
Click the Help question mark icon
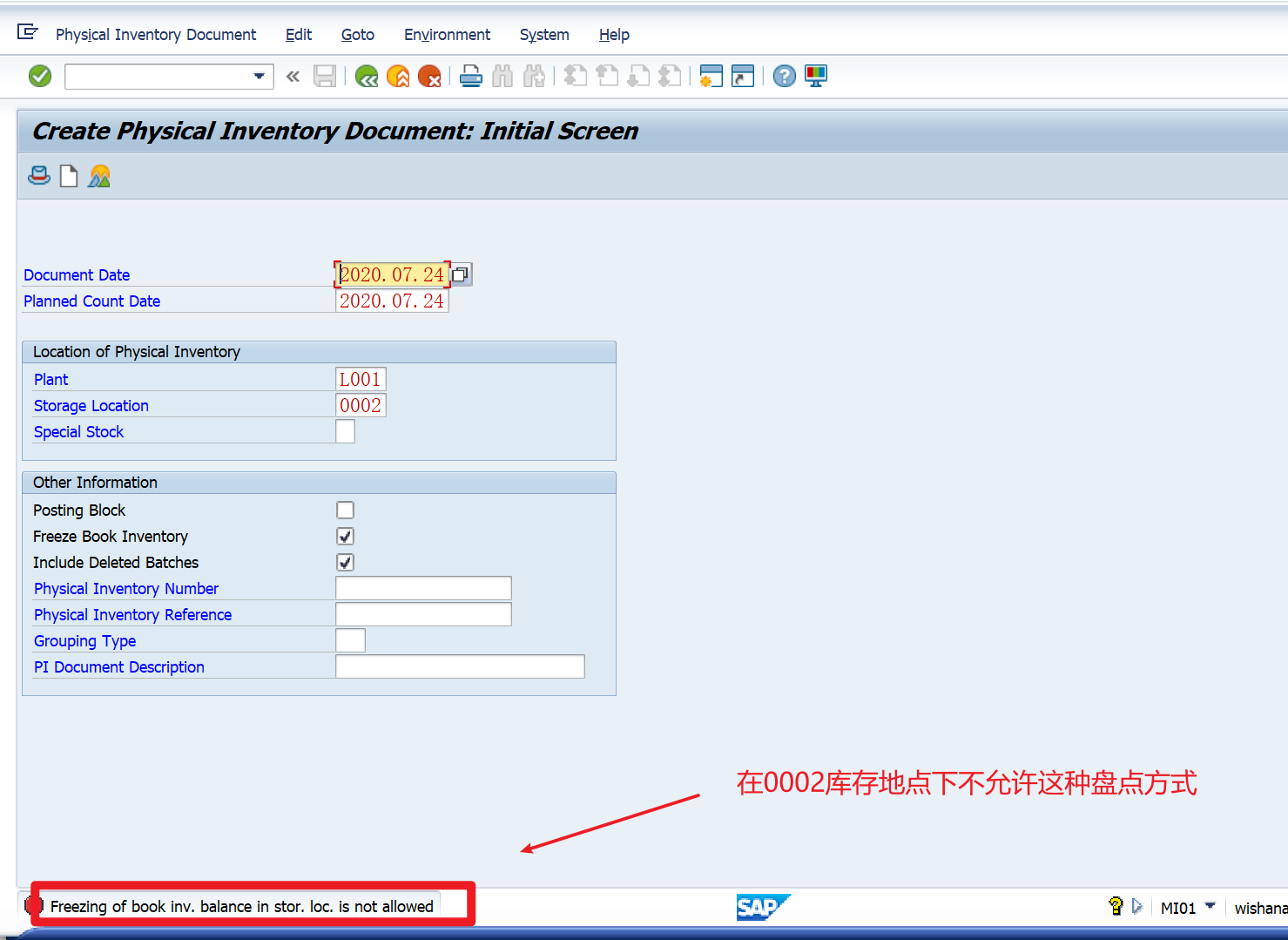click(783, 76)
